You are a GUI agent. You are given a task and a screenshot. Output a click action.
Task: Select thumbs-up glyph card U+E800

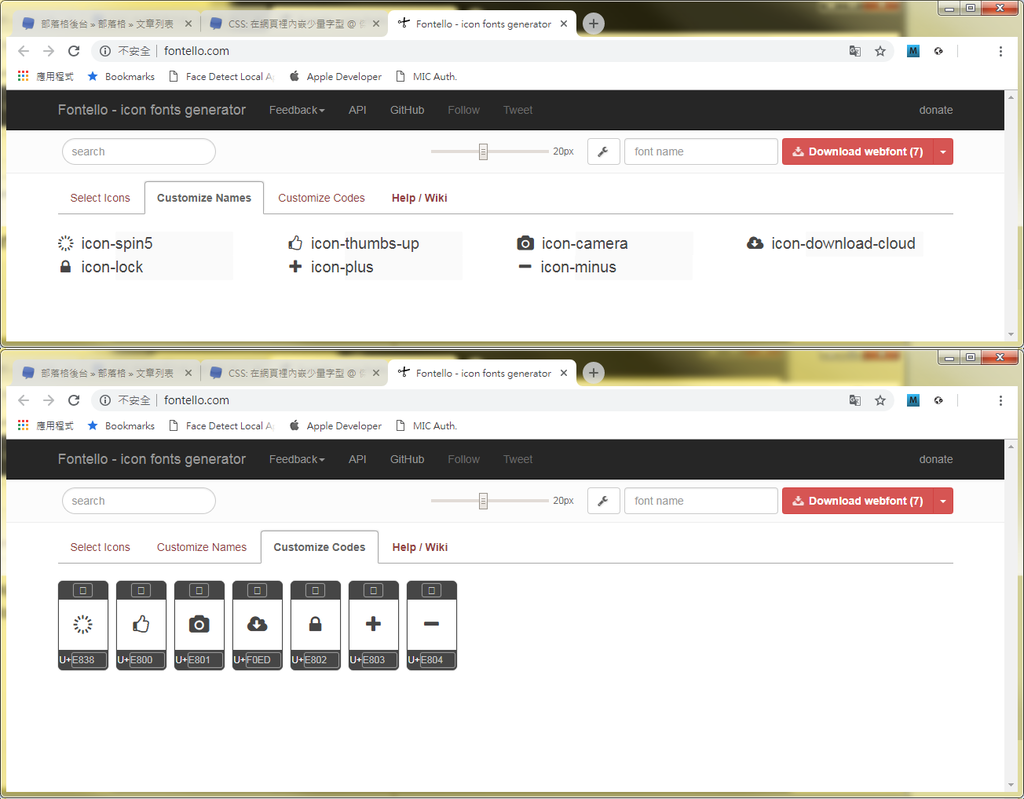click(141, 625)
